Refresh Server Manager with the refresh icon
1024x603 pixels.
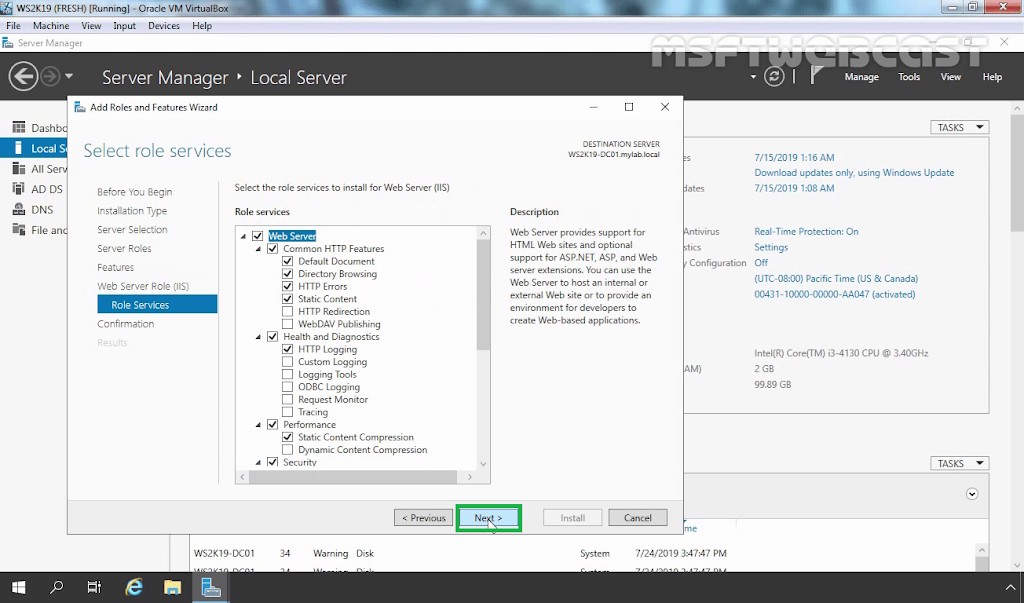774,76
